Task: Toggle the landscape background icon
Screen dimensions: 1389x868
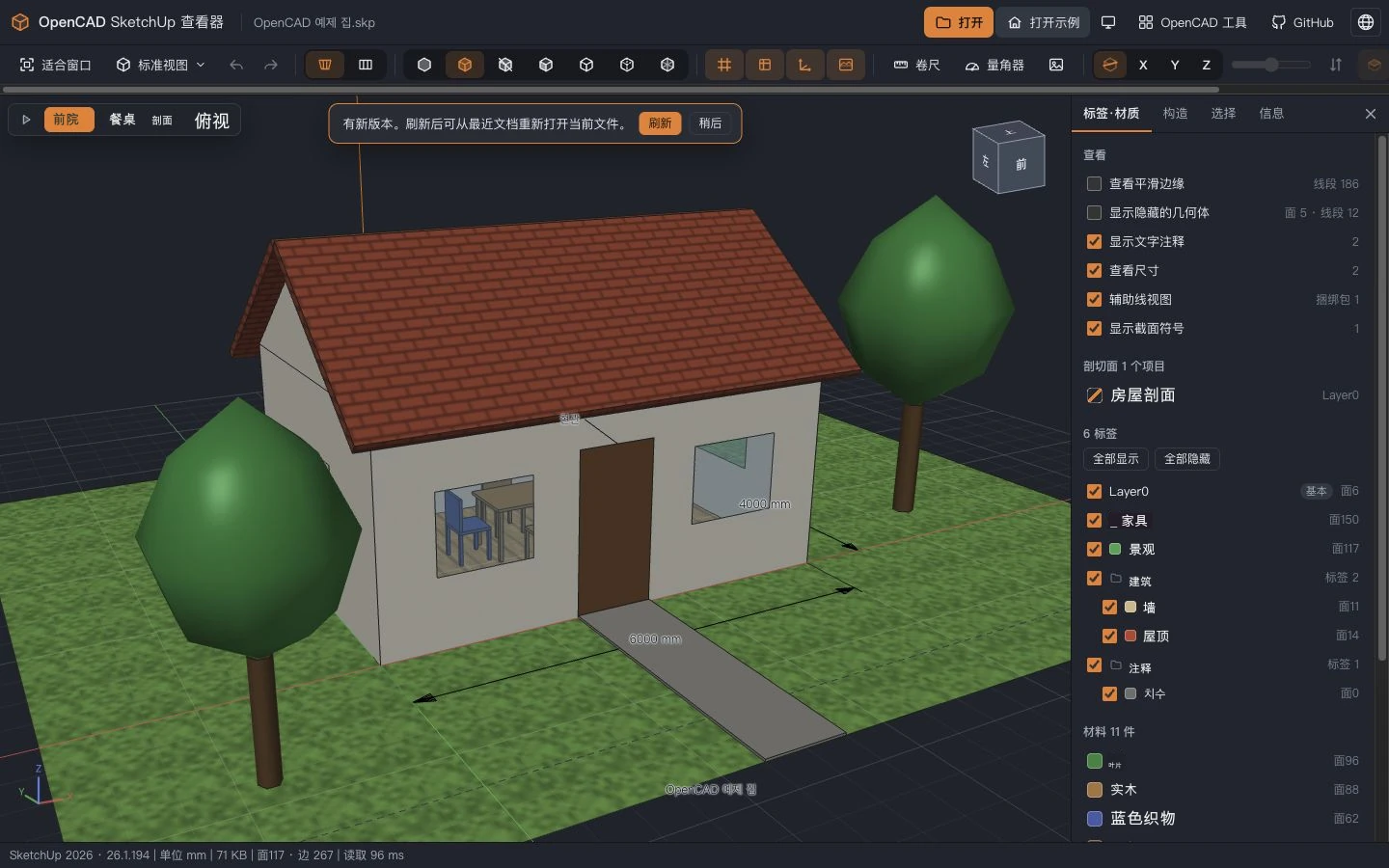Action: (846, 65)
